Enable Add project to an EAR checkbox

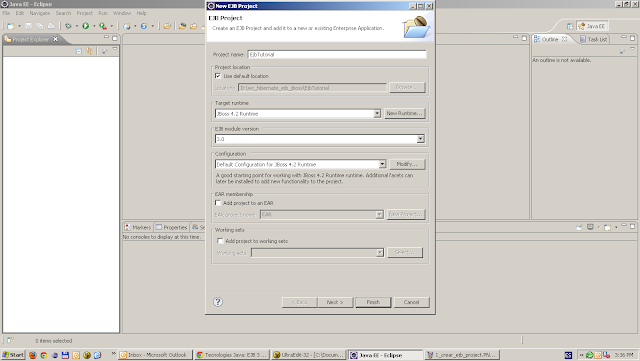(x=218, y=203)
